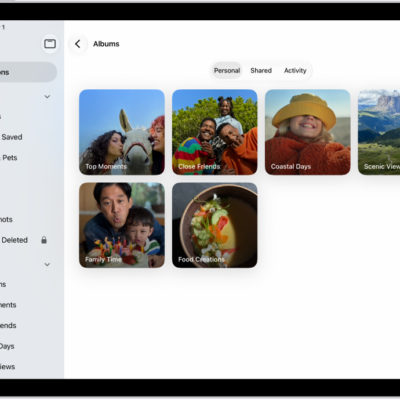Screen dimensions: 400x400
Task: Open the Family Time album
Action: tap(122, 225)
